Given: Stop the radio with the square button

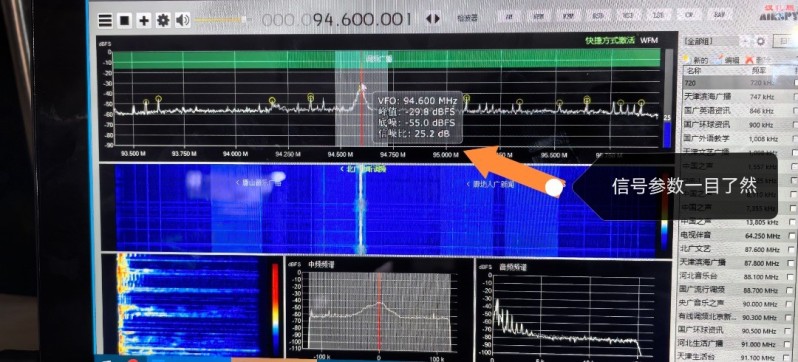Looking at the screenshot, I should (125, 20).
